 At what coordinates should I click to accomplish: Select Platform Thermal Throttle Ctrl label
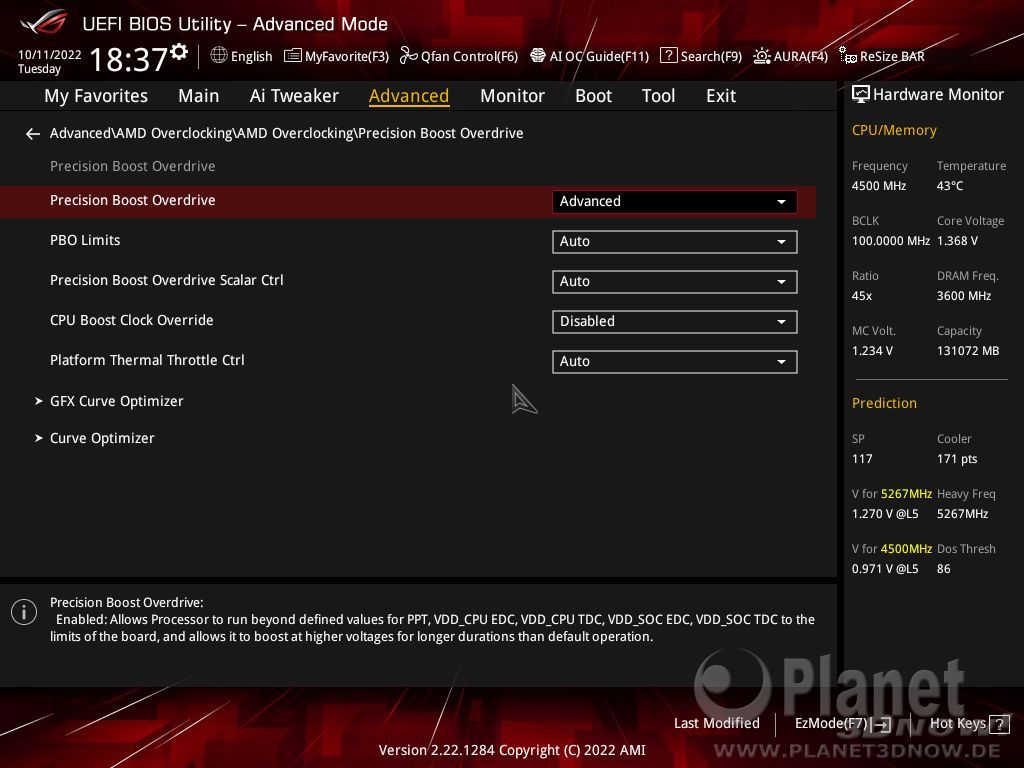point(147,360)
